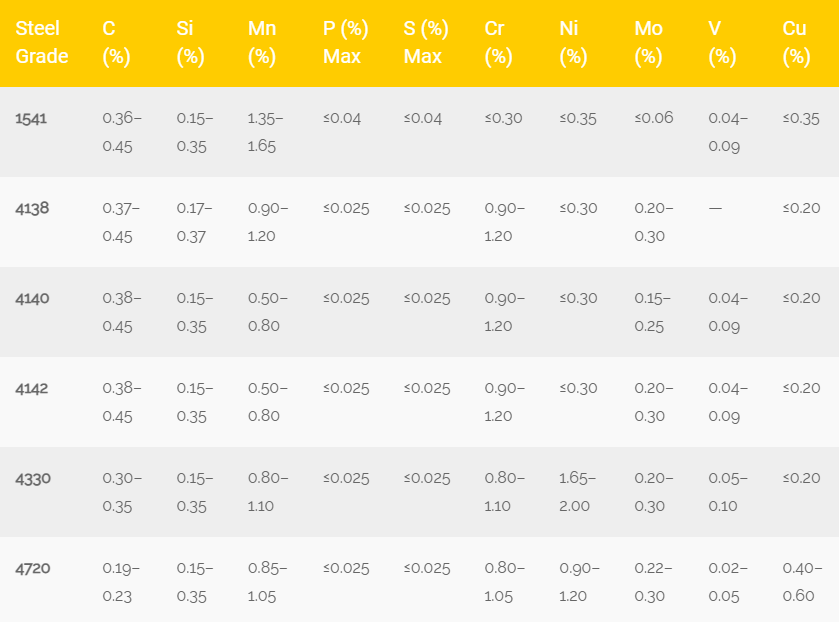The image size is (839, 622).
Task: Select the C (%) column header
Action: [x=116, y=42]
